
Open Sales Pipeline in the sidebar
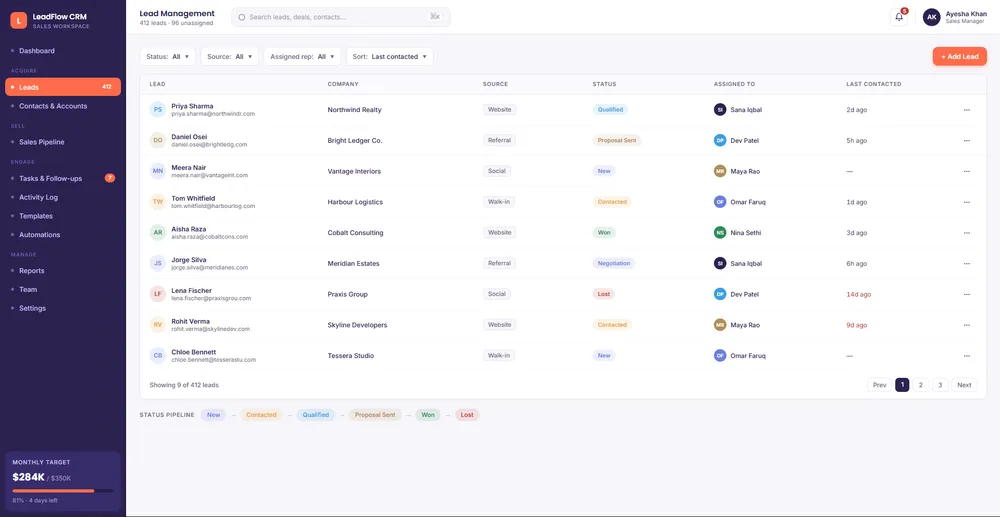point(62,142)
